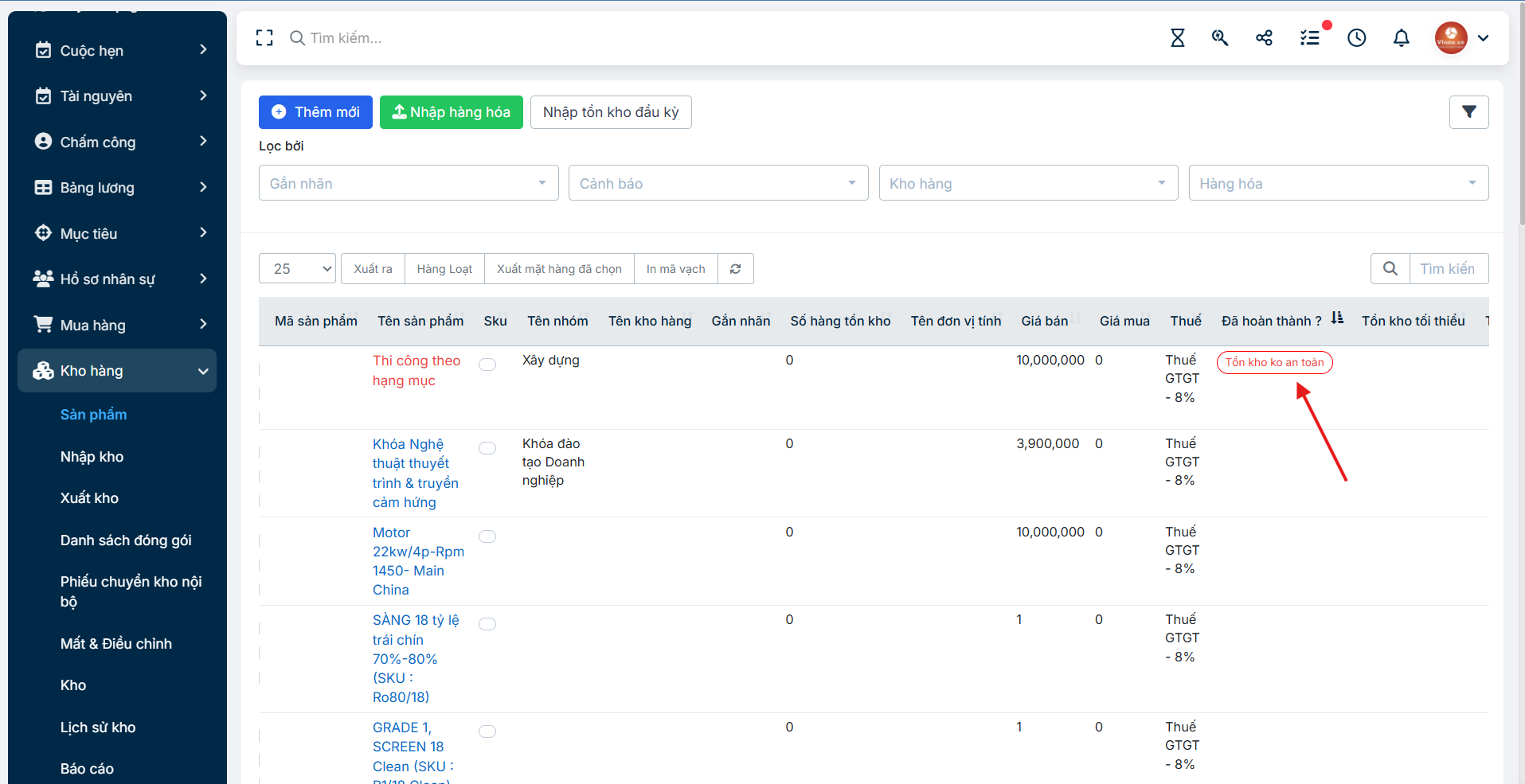1525x784 pixels.
Task: Click the Xuất ra export button
Action: (373, 269)
